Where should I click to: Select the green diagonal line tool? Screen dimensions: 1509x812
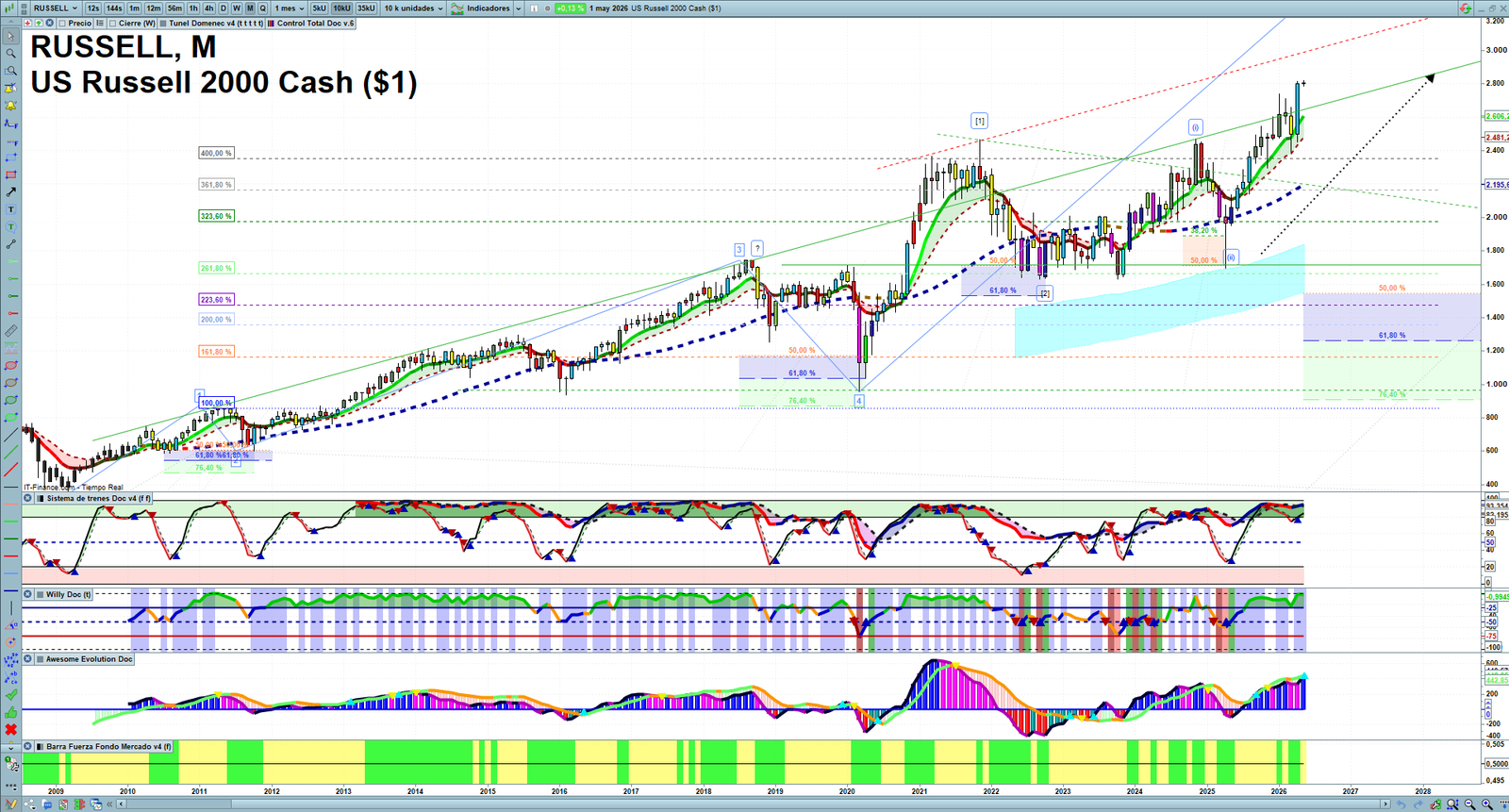click(x=10, y=453)
